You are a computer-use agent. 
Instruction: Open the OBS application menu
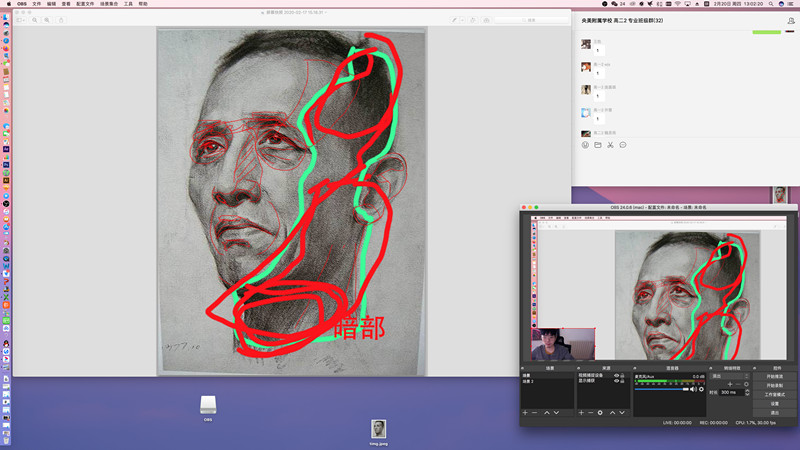tap(22, 4)
